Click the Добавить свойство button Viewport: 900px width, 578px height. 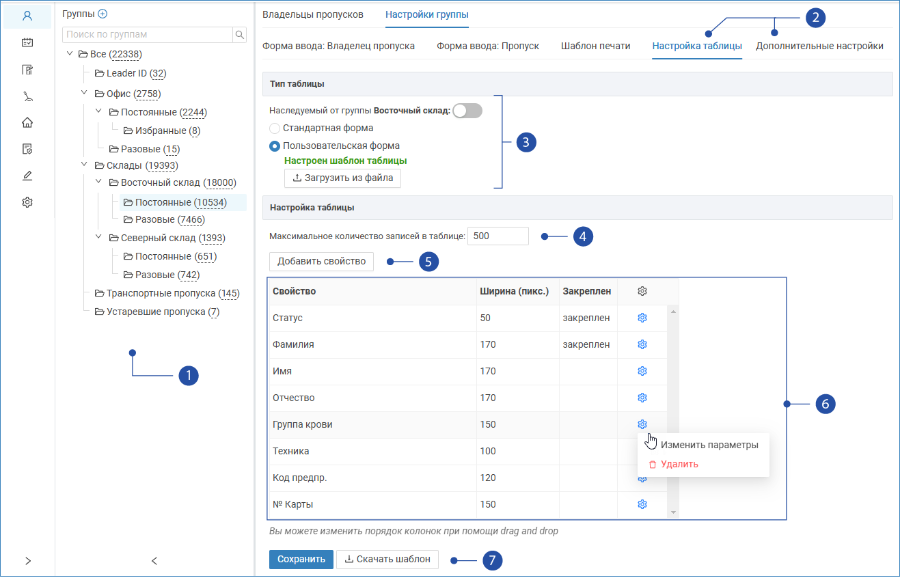point(321,261)
